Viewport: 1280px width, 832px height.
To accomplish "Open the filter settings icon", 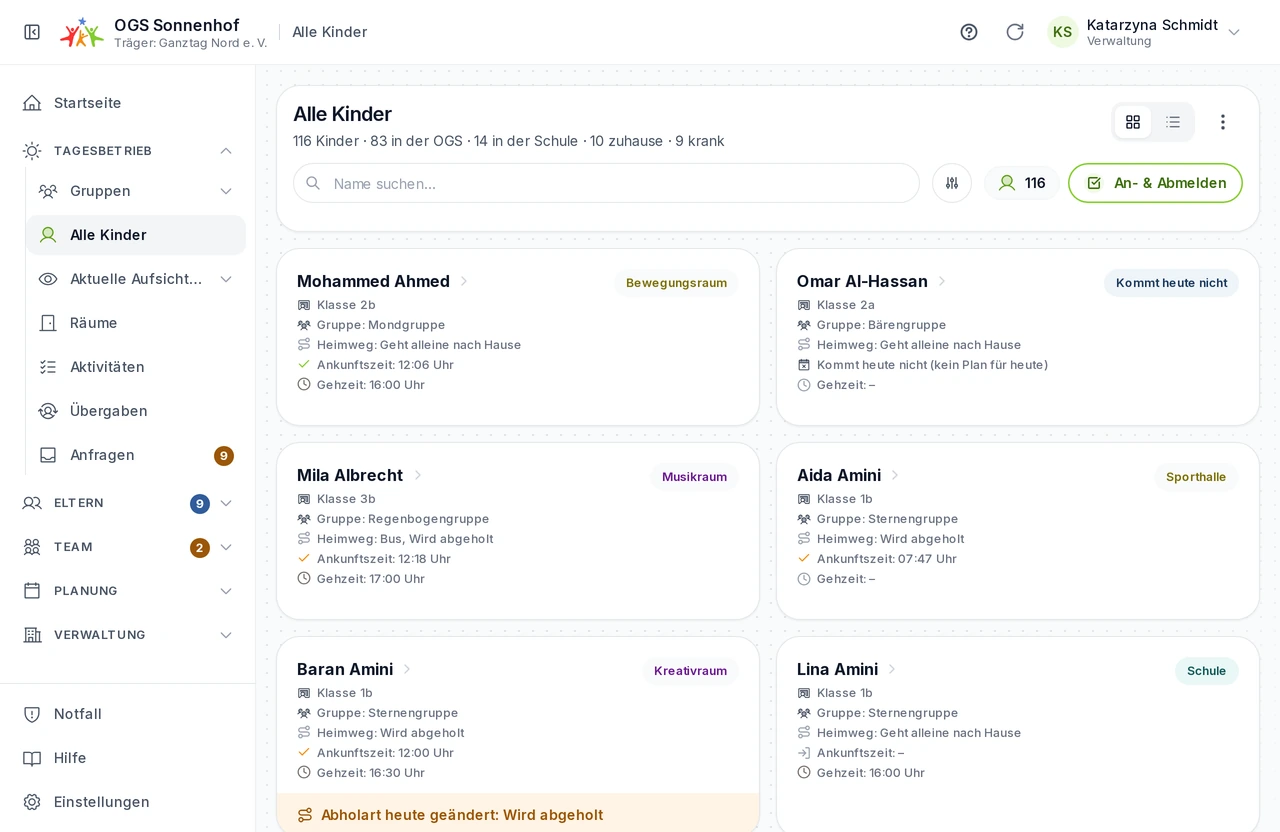I will pyautogui.click(x=952, y=183).
